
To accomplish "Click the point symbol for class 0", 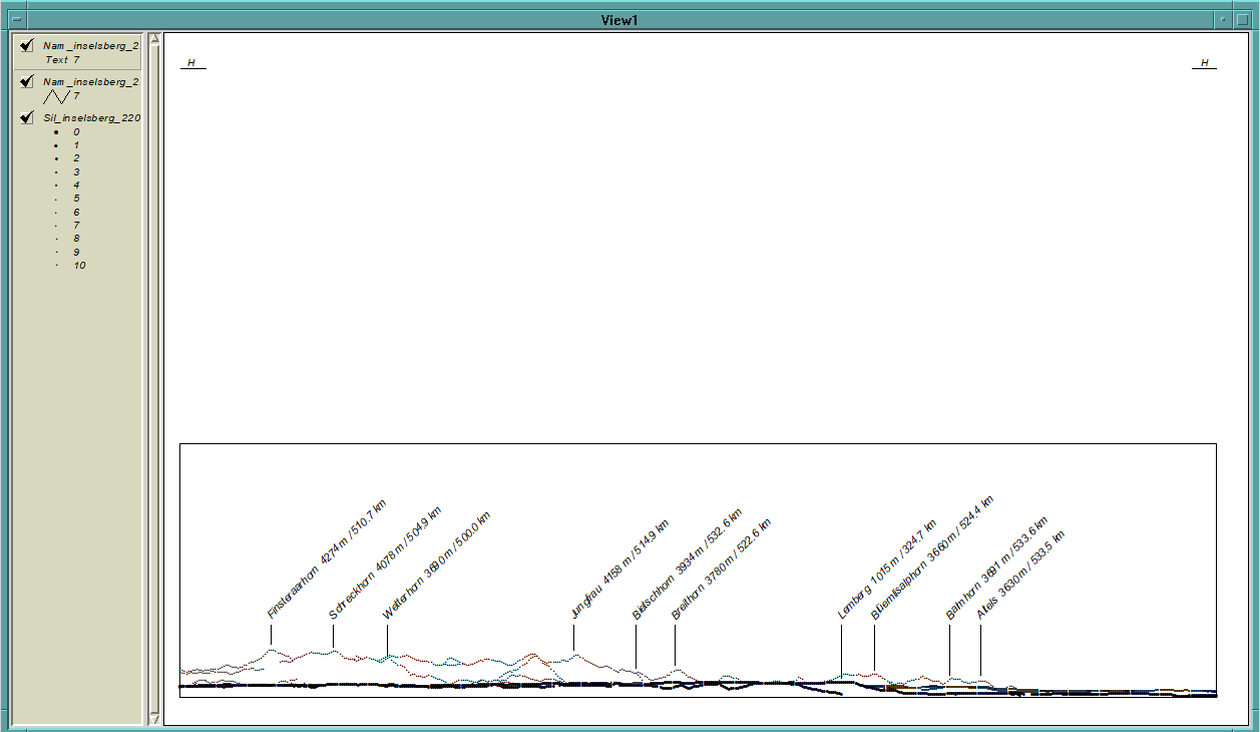I will pyautogui.click(x=56, y=132).
